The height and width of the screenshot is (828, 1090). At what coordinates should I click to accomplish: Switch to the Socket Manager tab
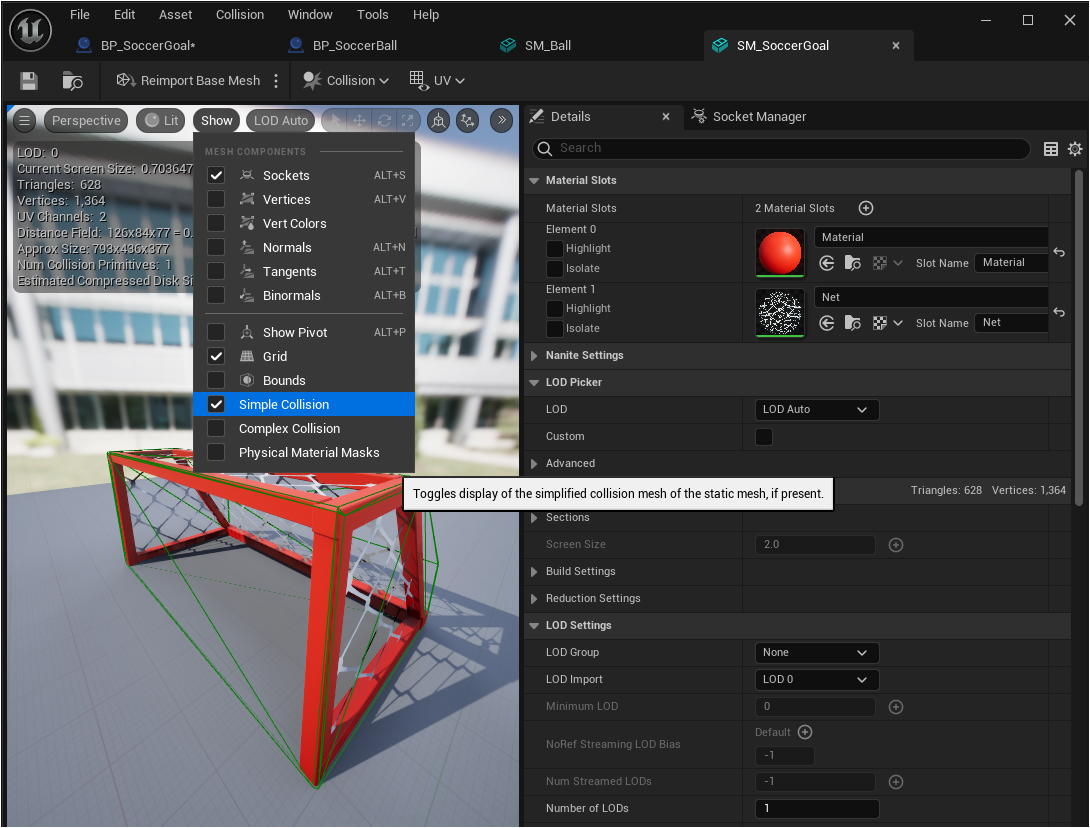[749, 117]
